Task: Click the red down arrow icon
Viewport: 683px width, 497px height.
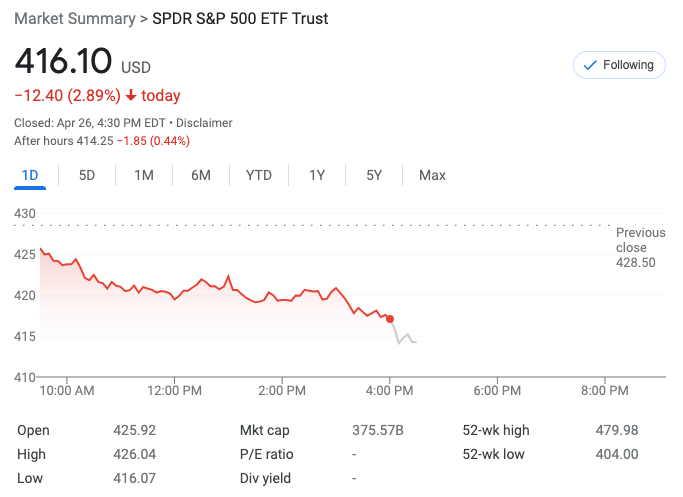Action: click(x=131, y=96)
